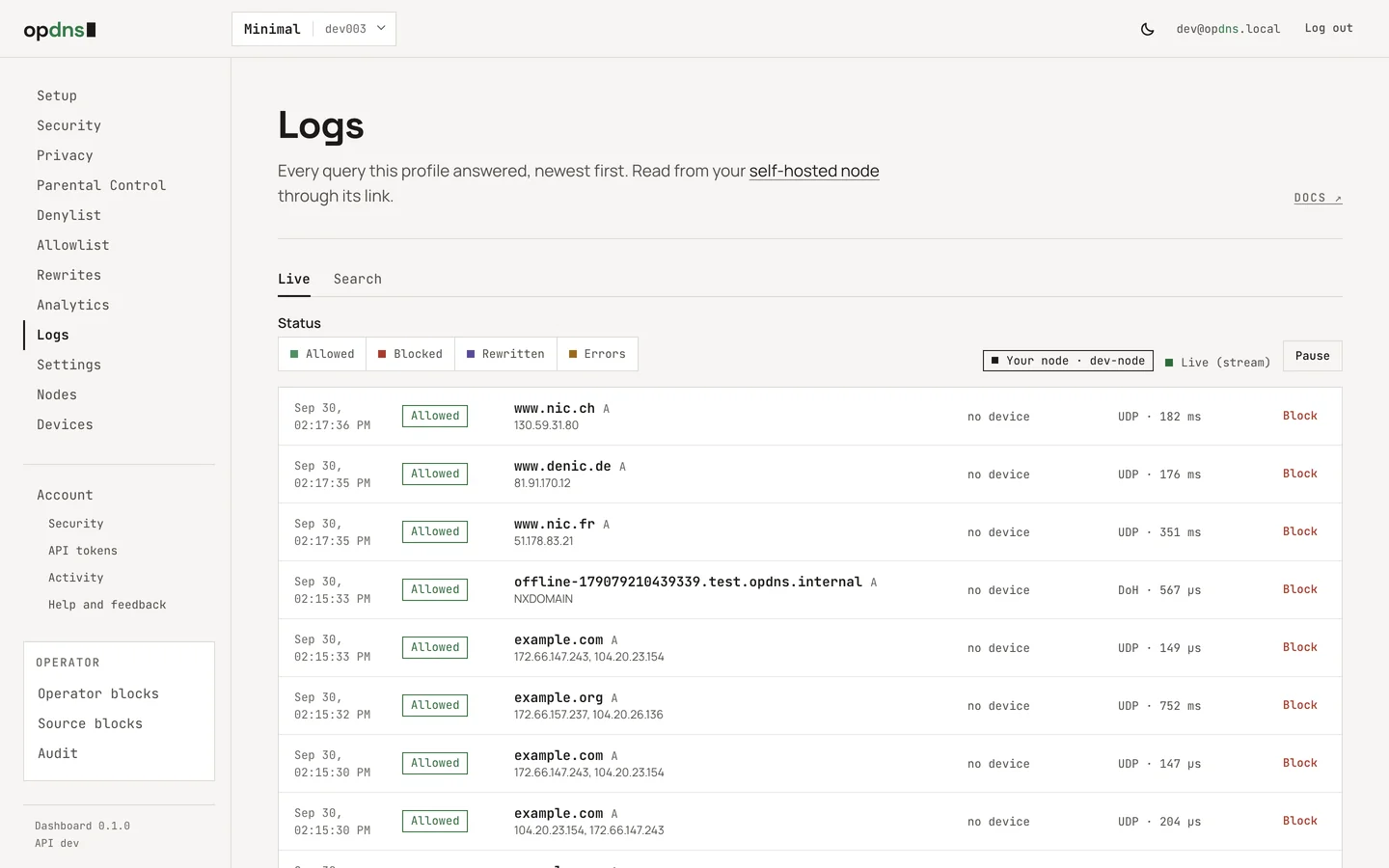Block www.nic.fr query
This screenshot has width=1389, height=868.
[1299, 531]
